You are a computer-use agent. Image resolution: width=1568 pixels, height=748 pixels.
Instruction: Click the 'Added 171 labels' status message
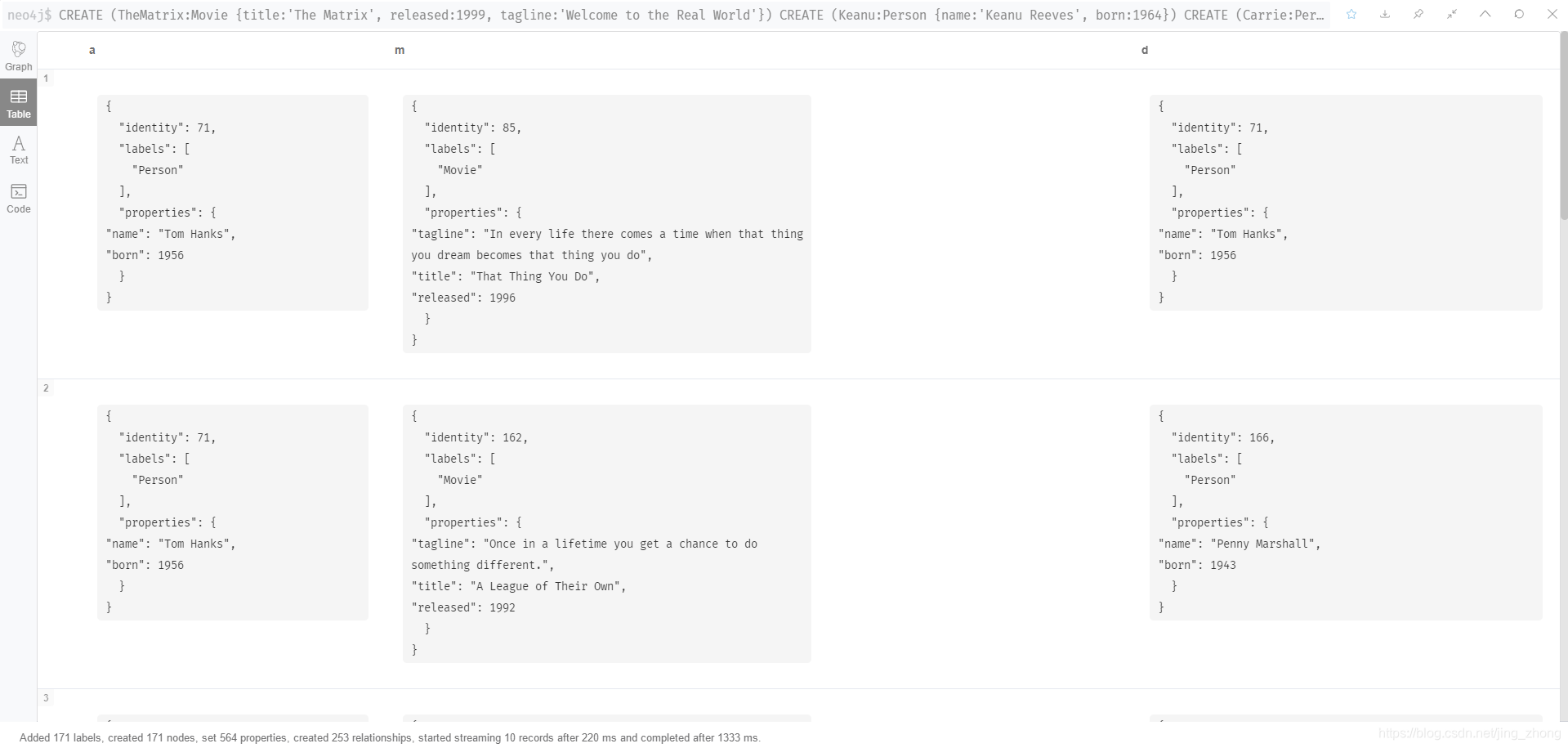click(x=390, y=737)
